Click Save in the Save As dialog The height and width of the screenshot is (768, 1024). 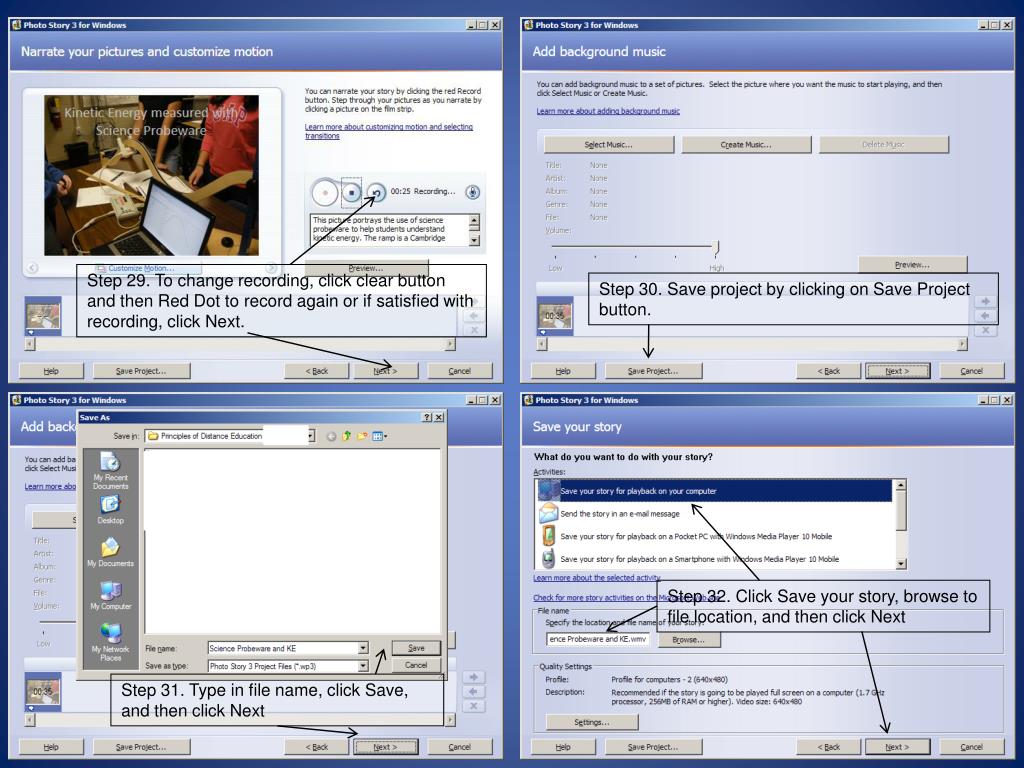416,648
